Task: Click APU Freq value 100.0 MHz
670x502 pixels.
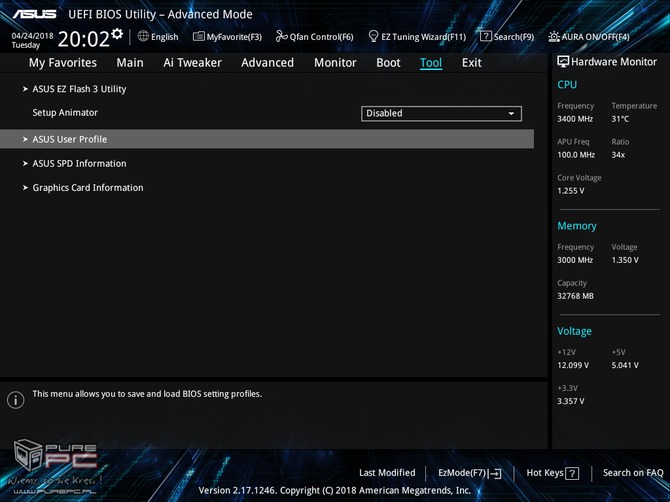Action: 576,155
